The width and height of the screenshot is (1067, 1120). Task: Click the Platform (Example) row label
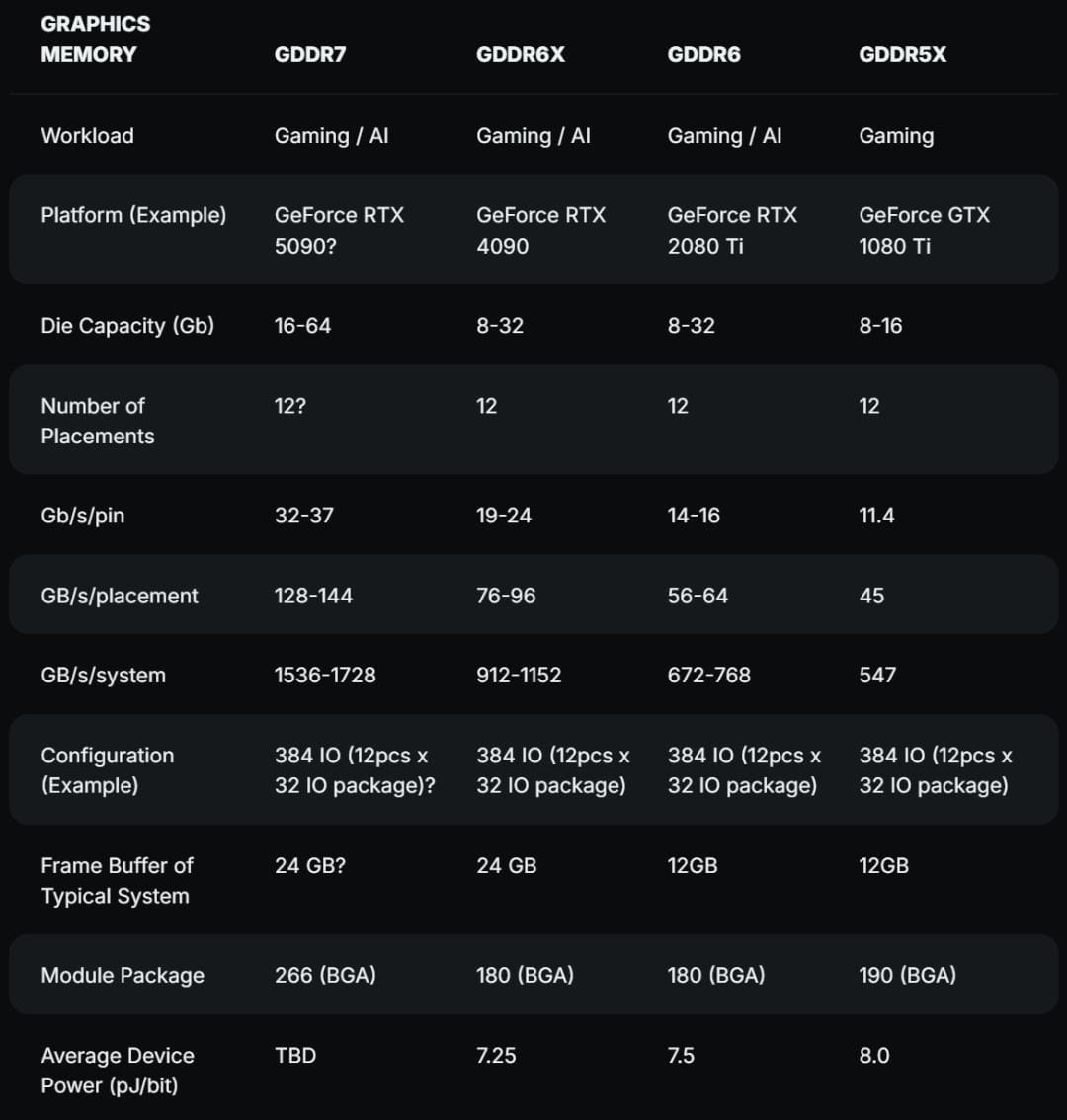[x=133, y=215]
